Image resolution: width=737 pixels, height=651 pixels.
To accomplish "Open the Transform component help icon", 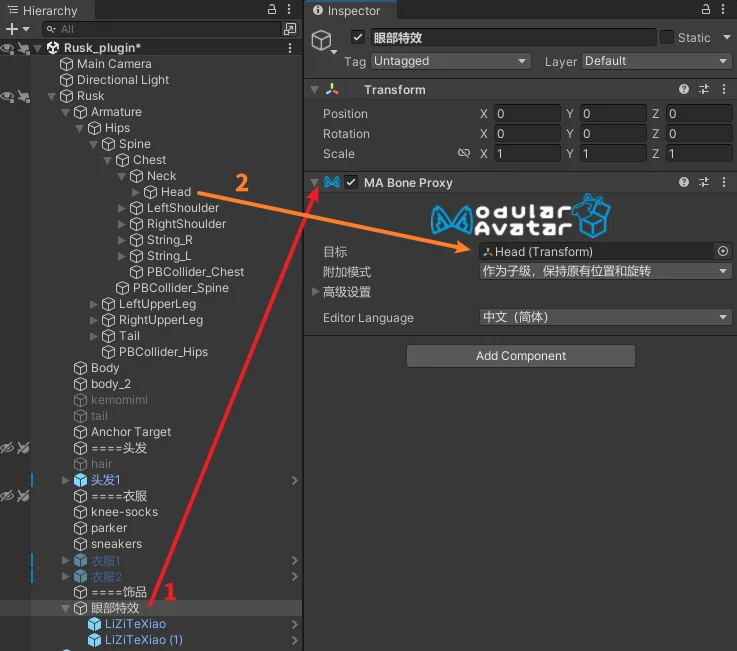I will click(x=684, y=90).
